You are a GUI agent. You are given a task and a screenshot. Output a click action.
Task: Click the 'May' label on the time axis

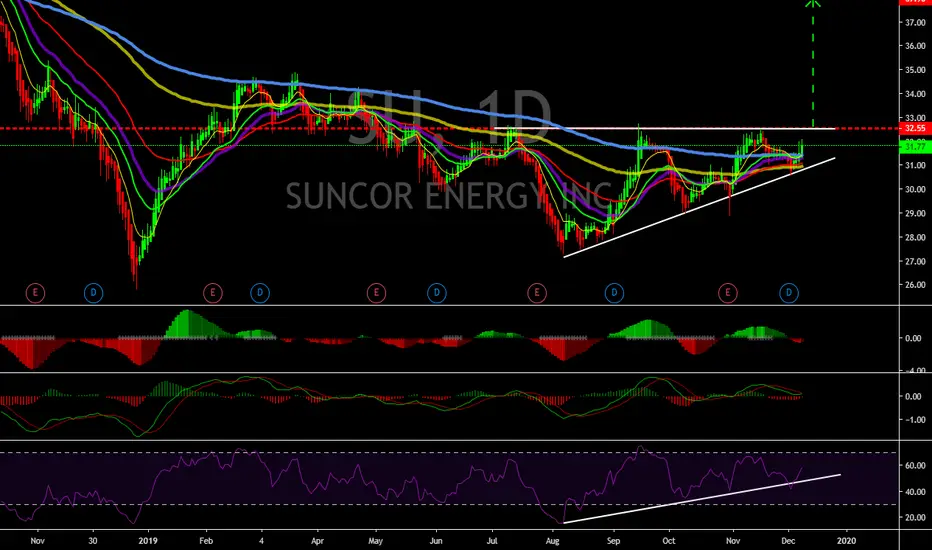[x=375, y=540]
